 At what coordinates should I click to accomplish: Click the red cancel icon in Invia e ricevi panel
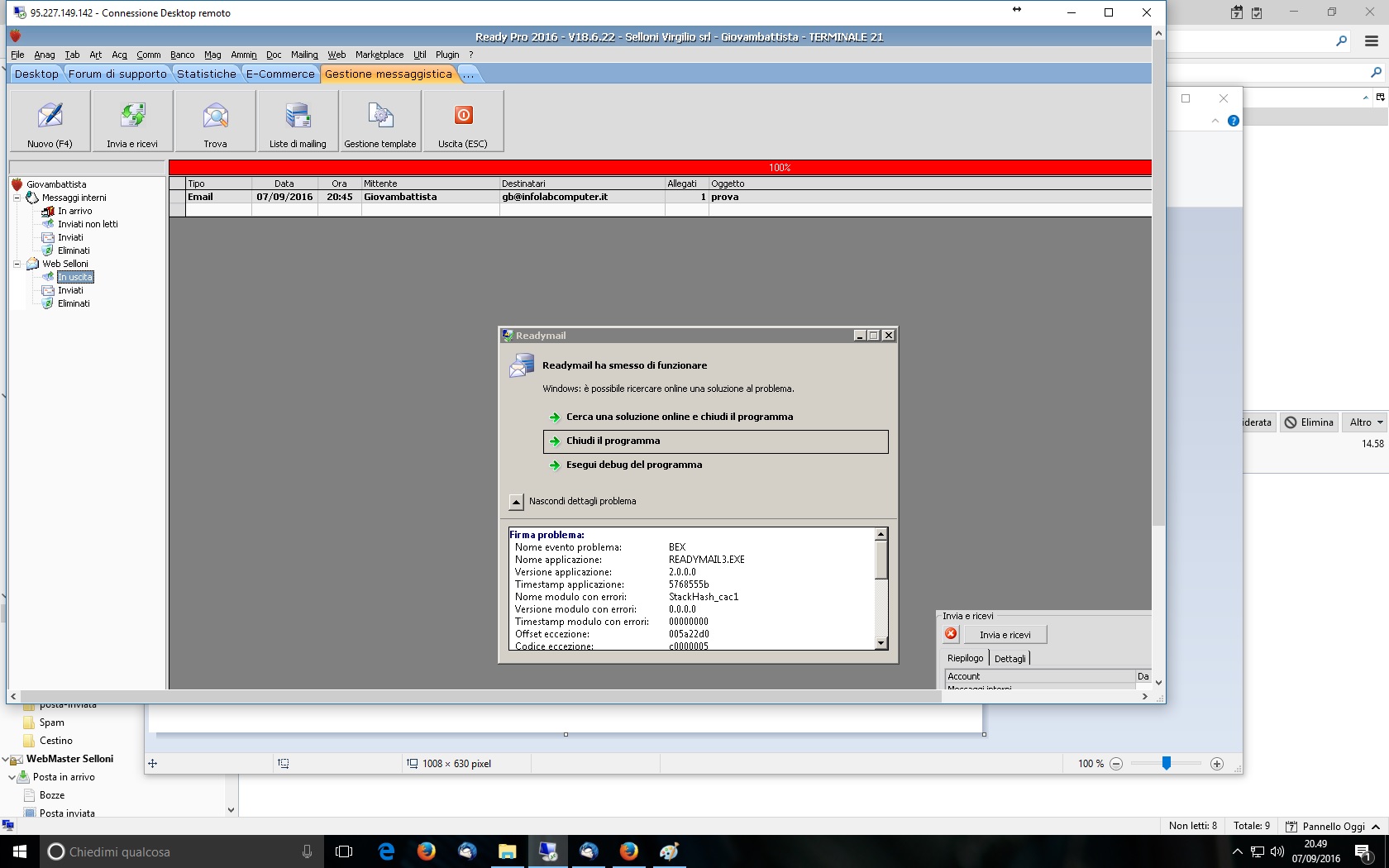coord(952,634)
